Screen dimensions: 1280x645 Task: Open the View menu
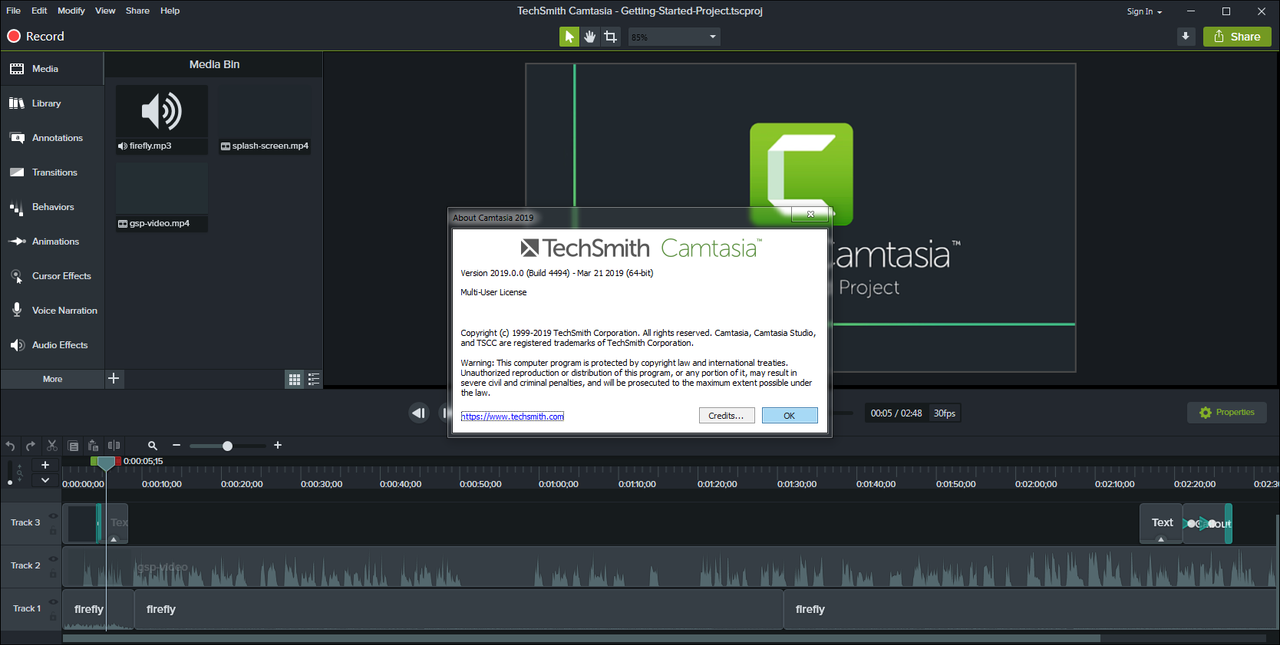pyautogui.click(x=105, y=11)
